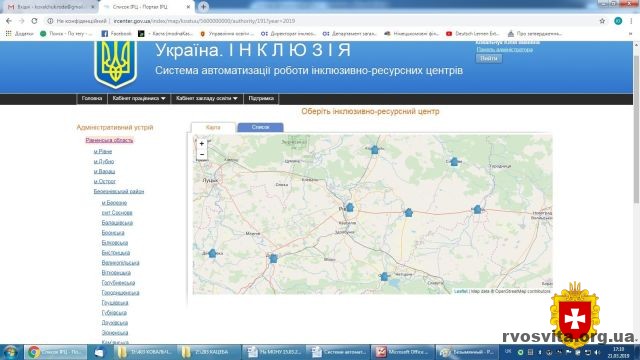
Task: Click the Ukrainian trident emblem logo
Action: click(x=116, y=64)
